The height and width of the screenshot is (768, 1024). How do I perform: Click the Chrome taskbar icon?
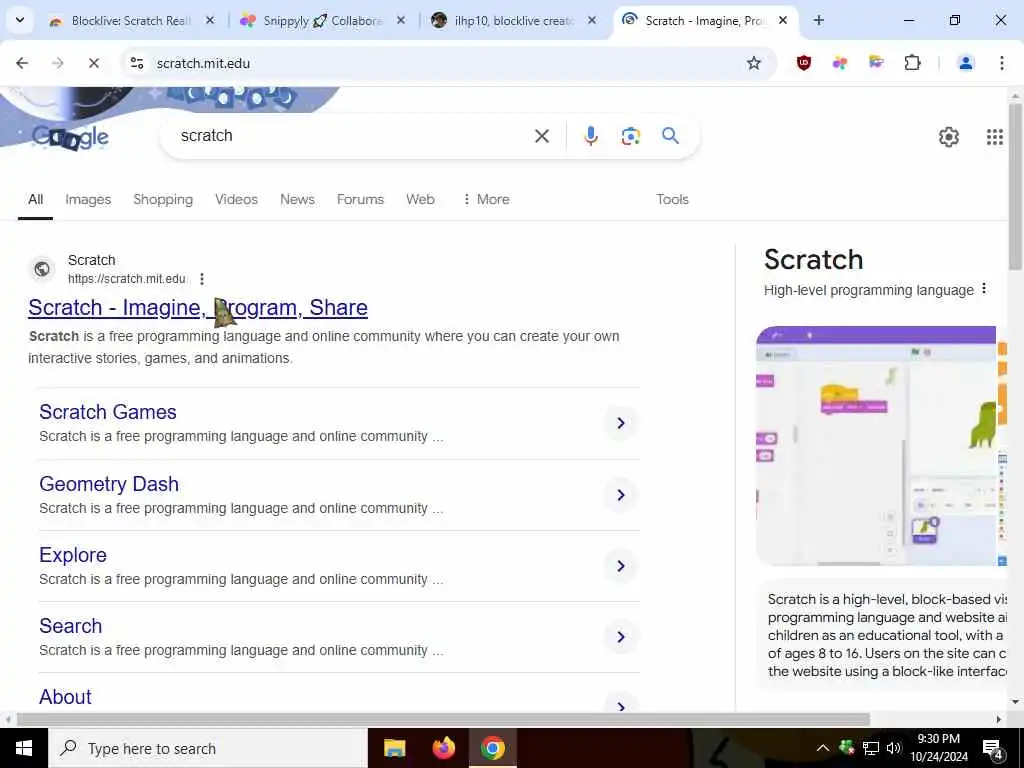click(x=492, y=748)
